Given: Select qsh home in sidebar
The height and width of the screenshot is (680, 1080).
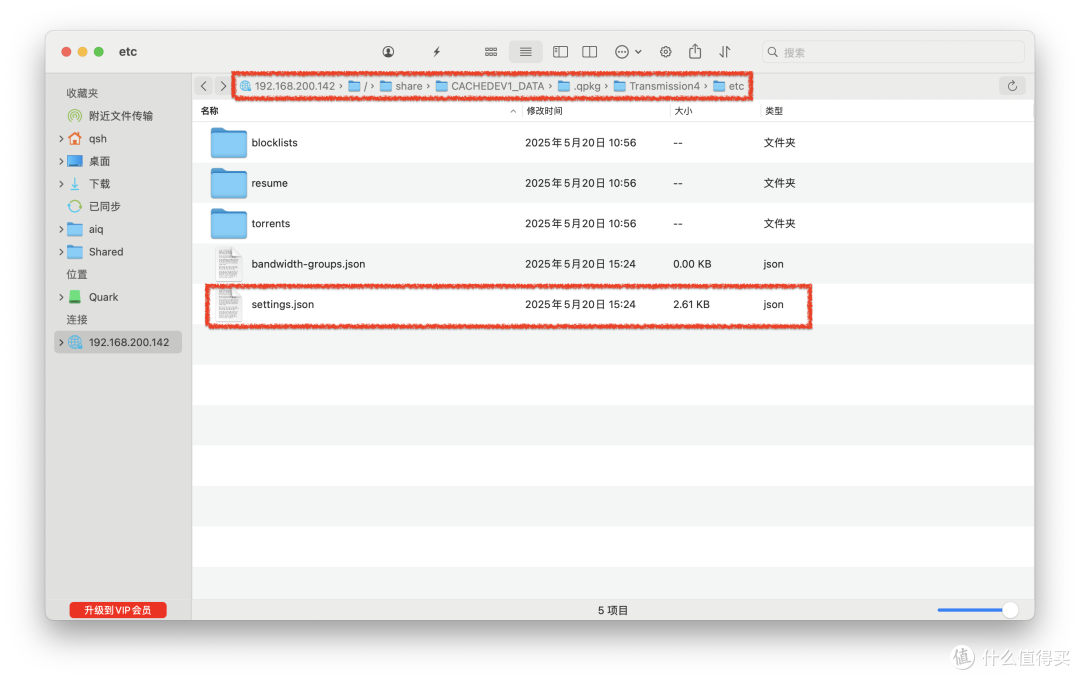Looking at the screenshot, I should (87, 138).
